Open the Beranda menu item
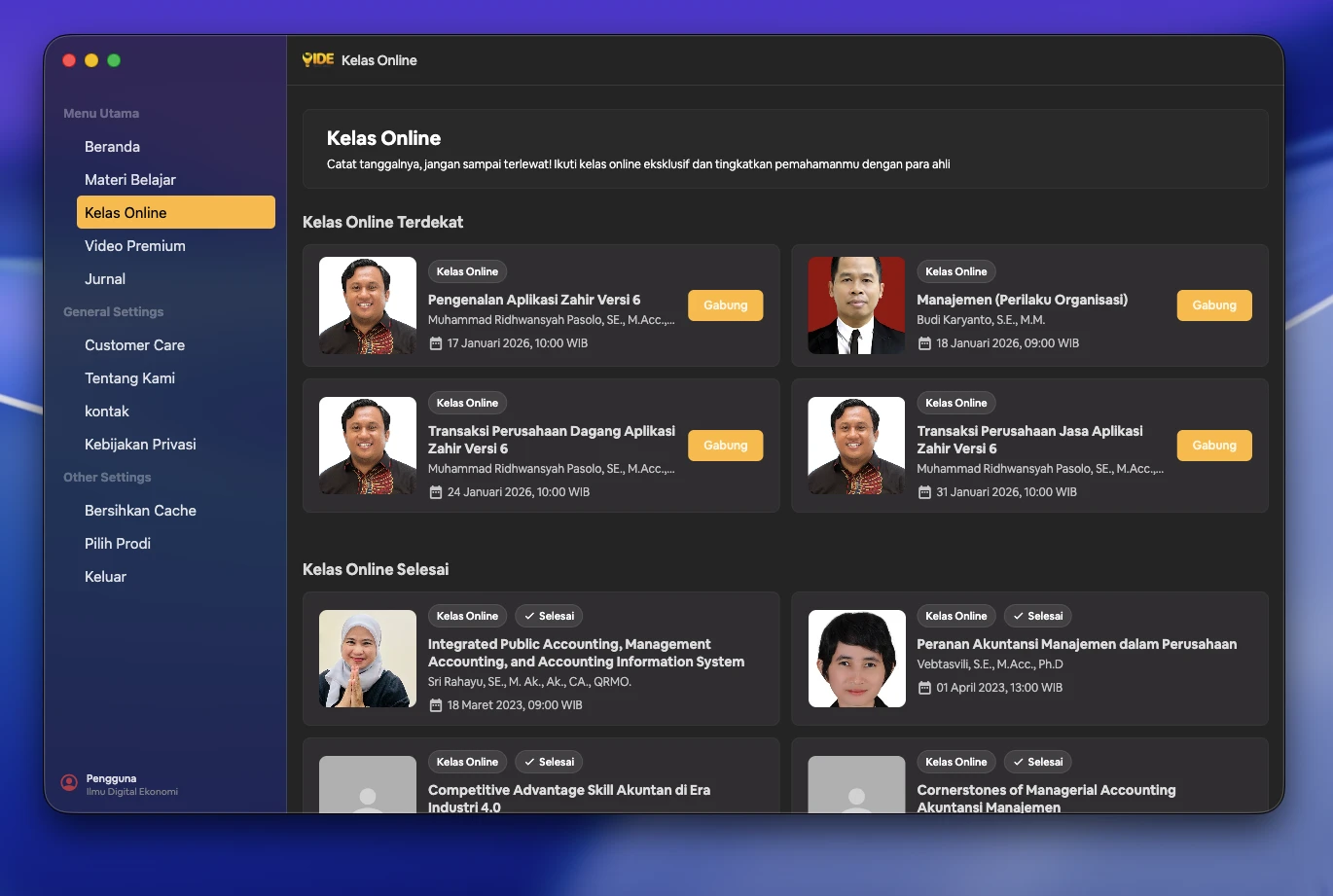Screen dimensions: 1333x896 (112, 147)
